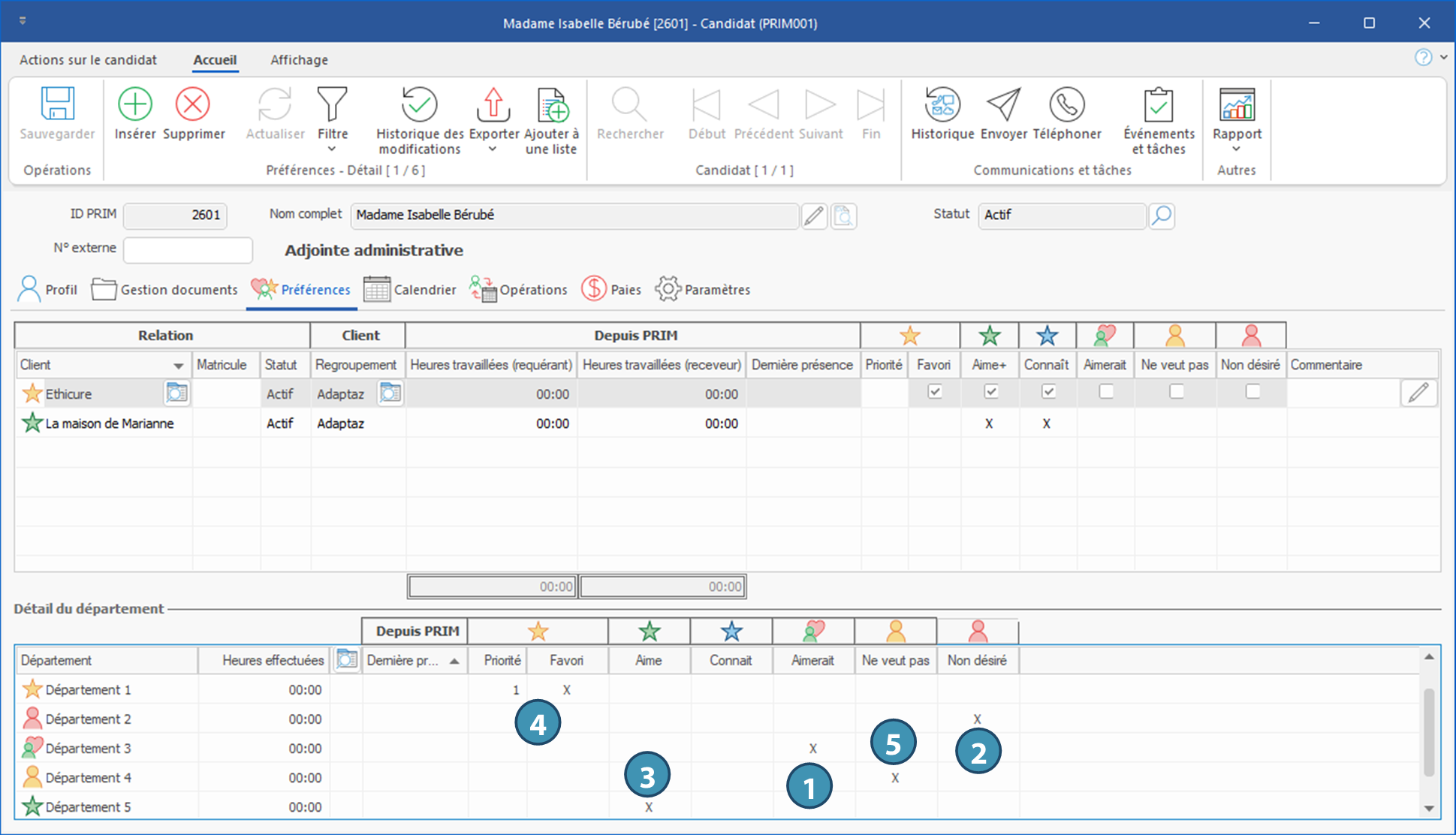
Task: Open Événements et tâches clipboard icon
Action: pos(1158,104)
